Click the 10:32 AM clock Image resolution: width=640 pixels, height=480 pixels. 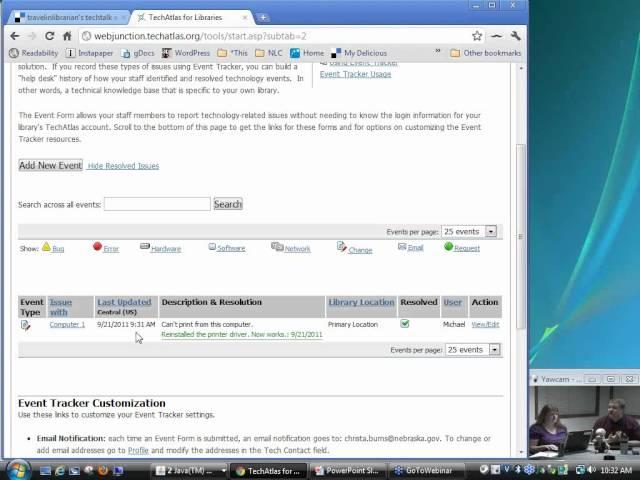click(616, 471)
